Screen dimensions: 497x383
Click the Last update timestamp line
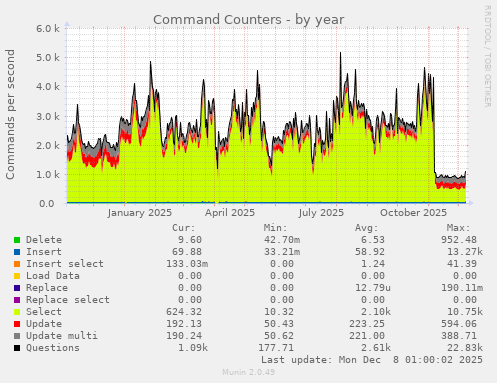(x=372, y=360)
